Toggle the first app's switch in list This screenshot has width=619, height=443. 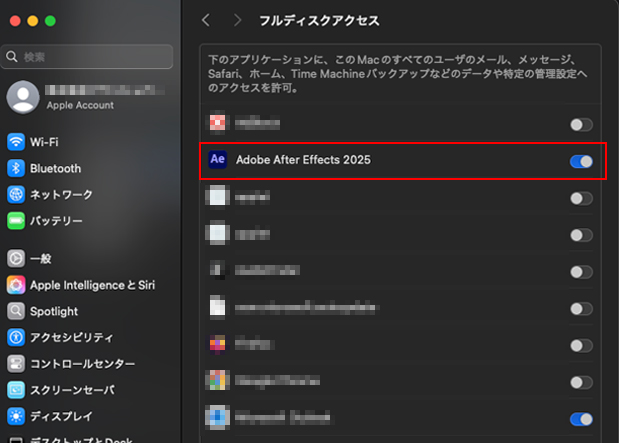[581, 125]
